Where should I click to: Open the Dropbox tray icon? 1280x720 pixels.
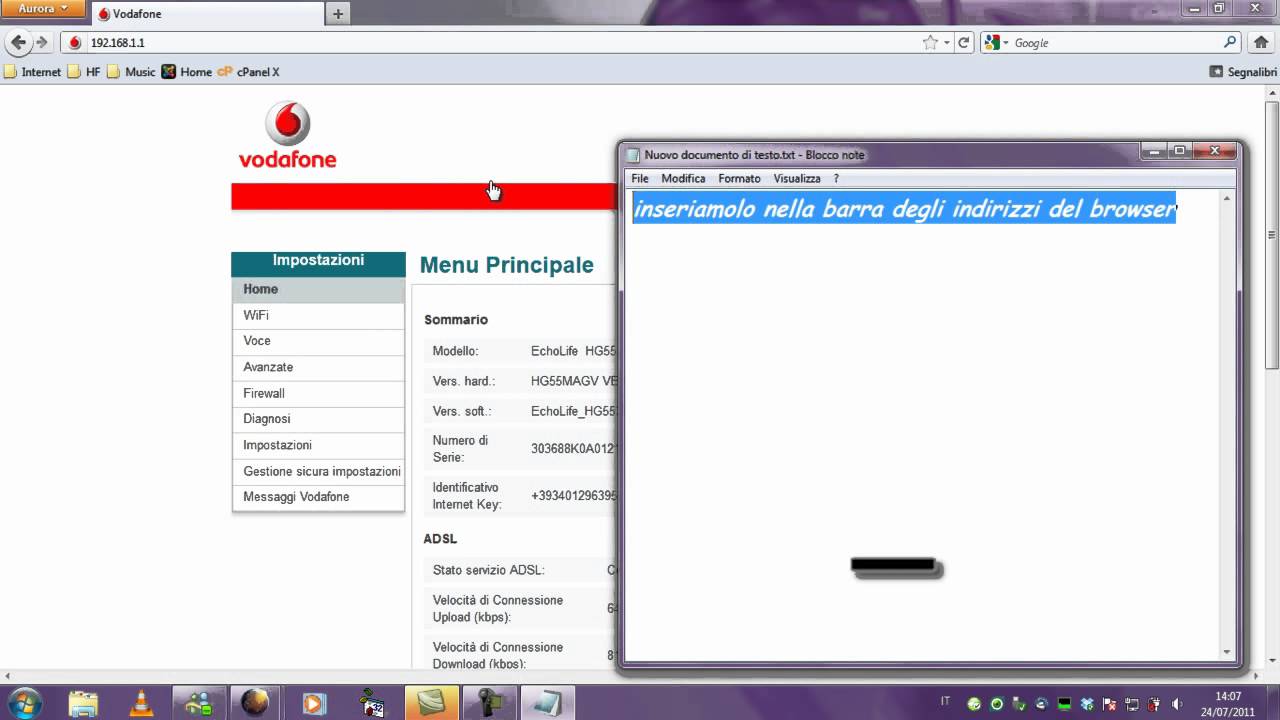coord(1087,703)
